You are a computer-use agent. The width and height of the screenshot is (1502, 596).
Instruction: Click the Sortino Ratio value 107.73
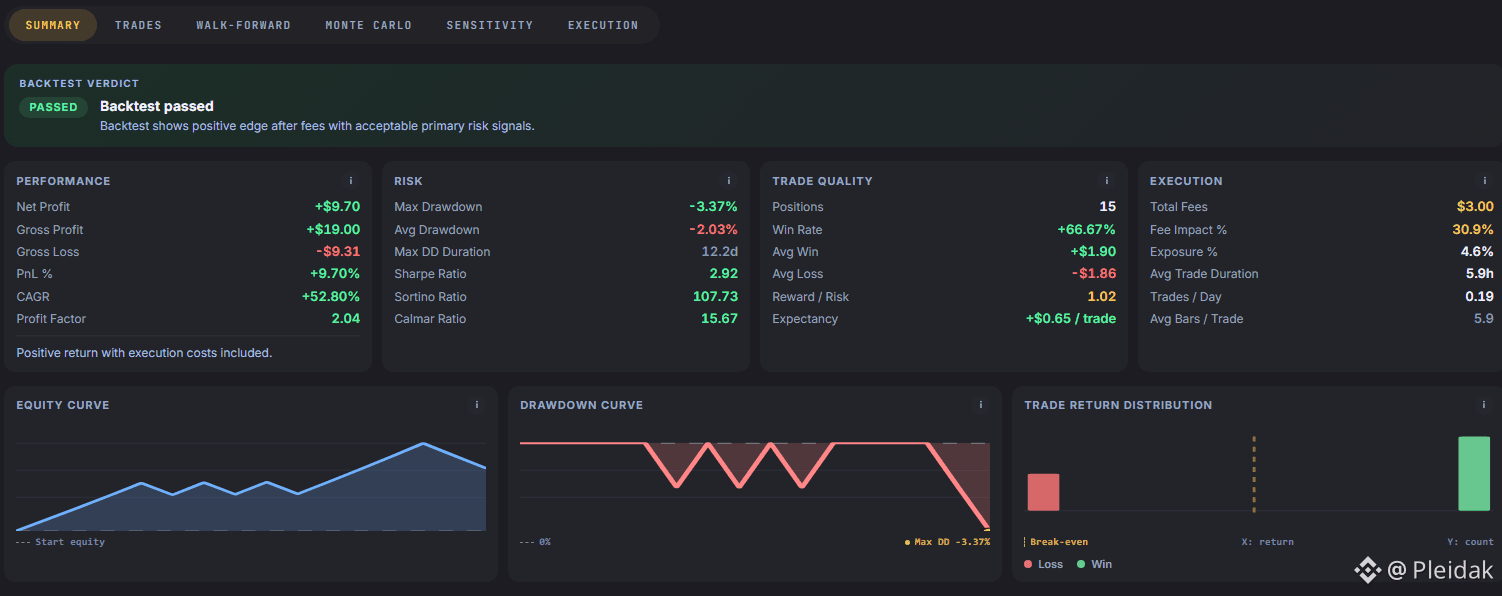coord(715,297)
